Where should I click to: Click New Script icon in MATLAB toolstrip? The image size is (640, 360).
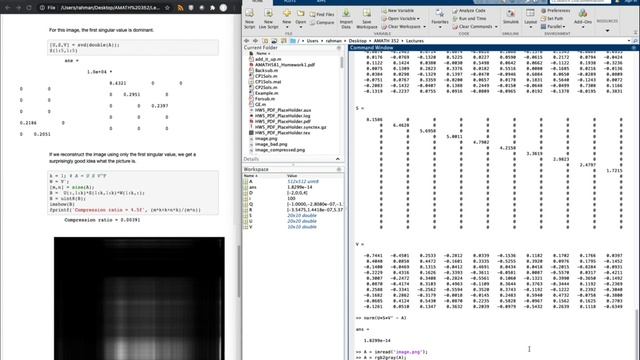click(249, 19)
